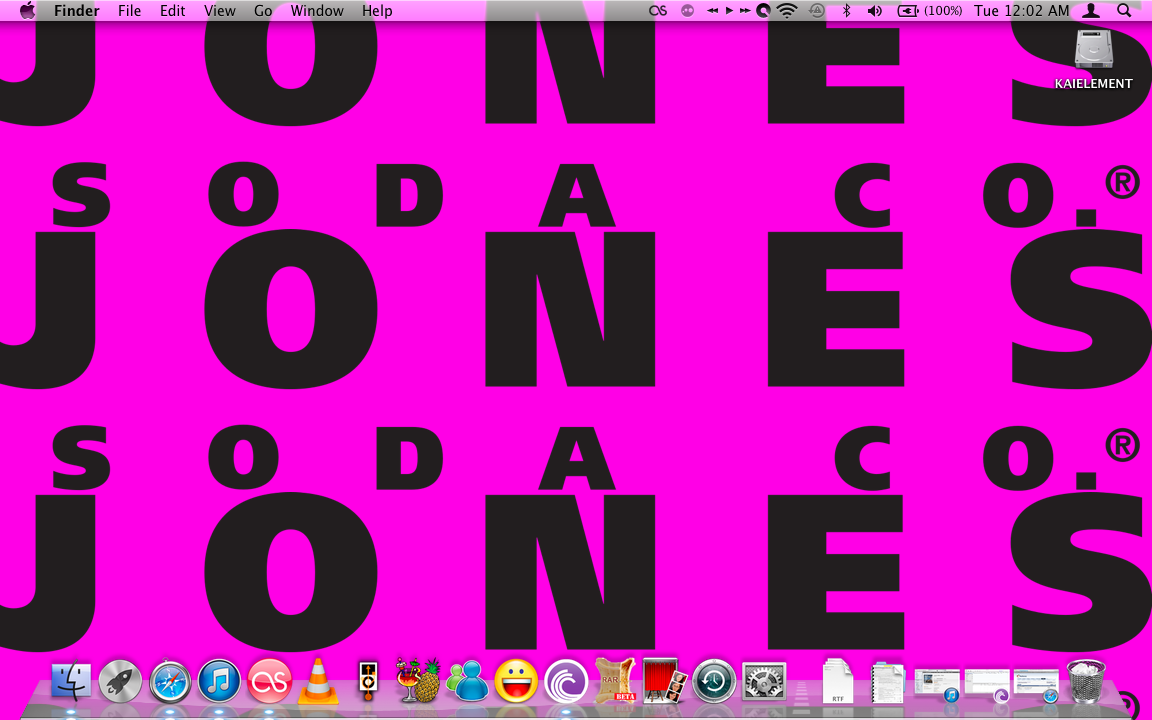The image size is (1152, 720).
Task: Restore the minimized Safari window in the dock
Action: (x=1036, y=685)
